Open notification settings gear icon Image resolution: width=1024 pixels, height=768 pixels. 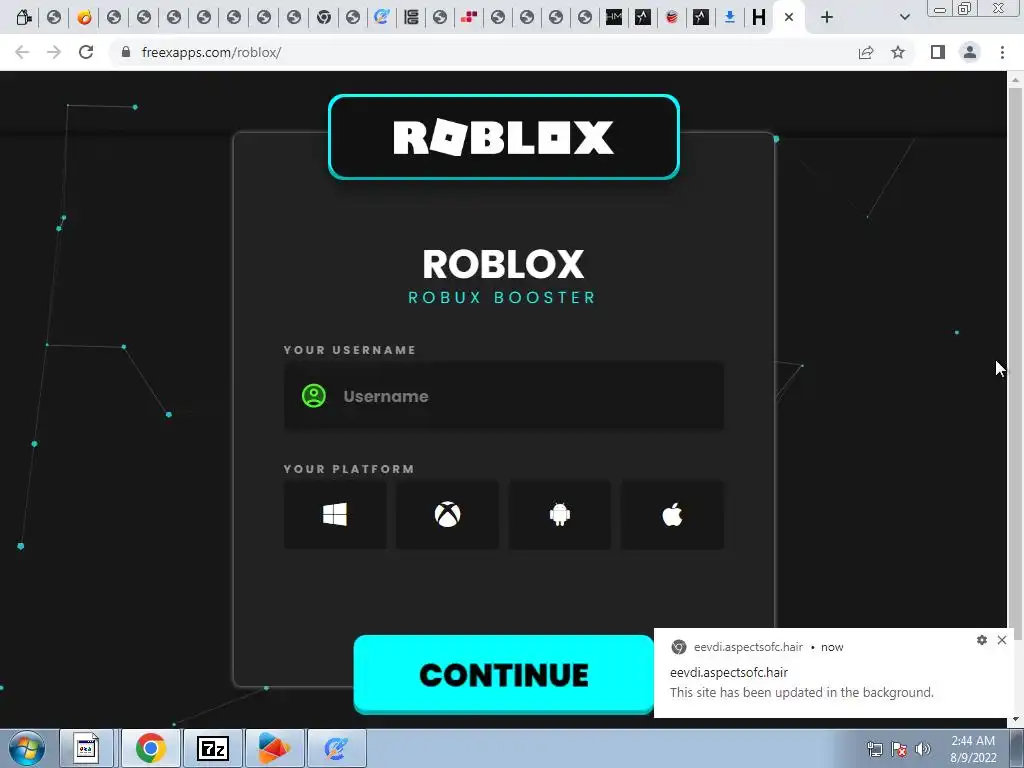click(982, 640)
